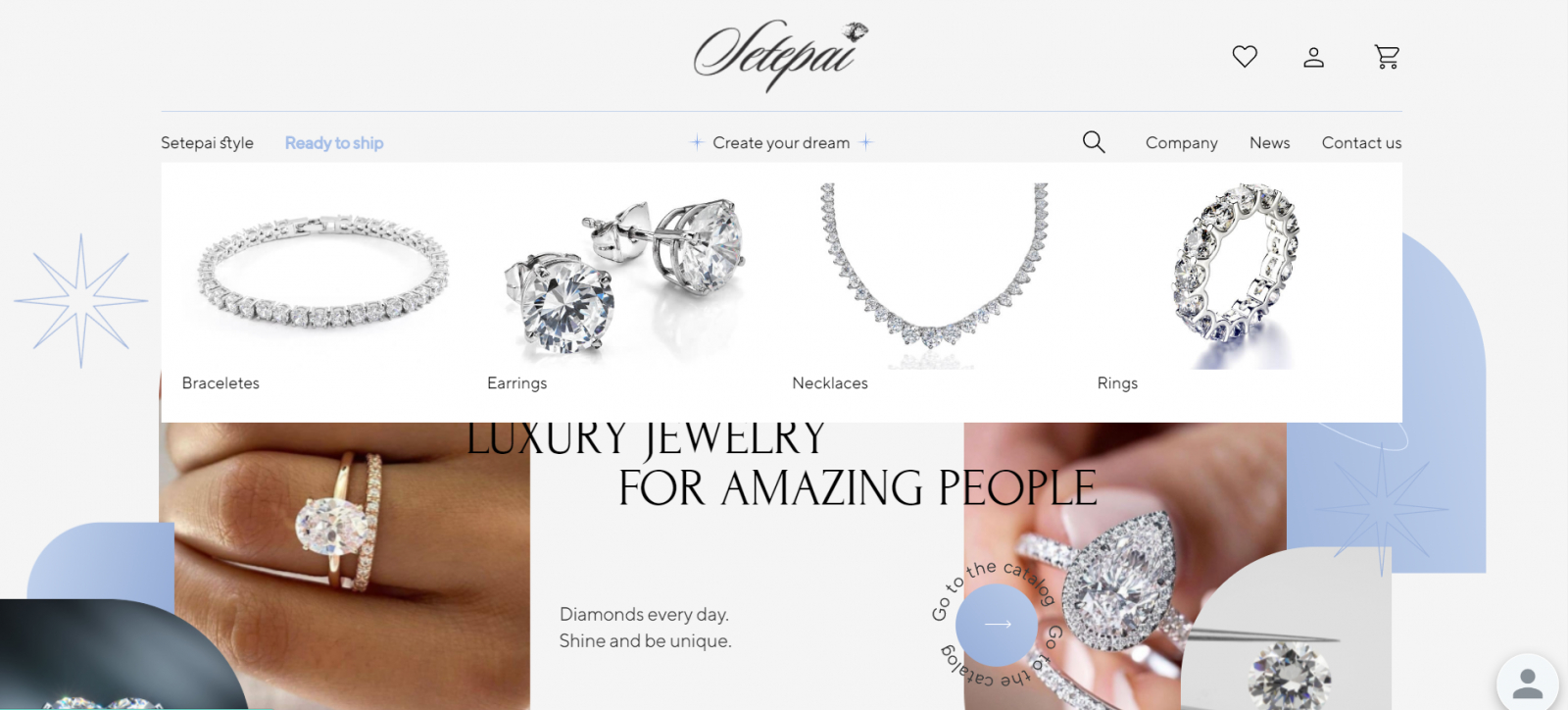The width and height of the screenshot is (1568, 710).
Task: Click the search magnifier icon
Action: [1094, 142]
